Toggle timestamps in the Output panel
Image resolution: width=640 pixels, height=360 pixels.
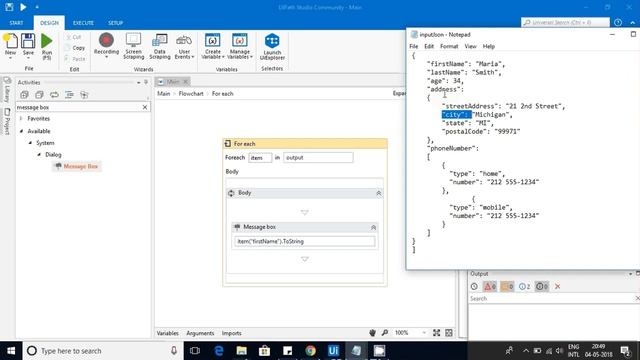pyautogui.click(x=474, y=287)
